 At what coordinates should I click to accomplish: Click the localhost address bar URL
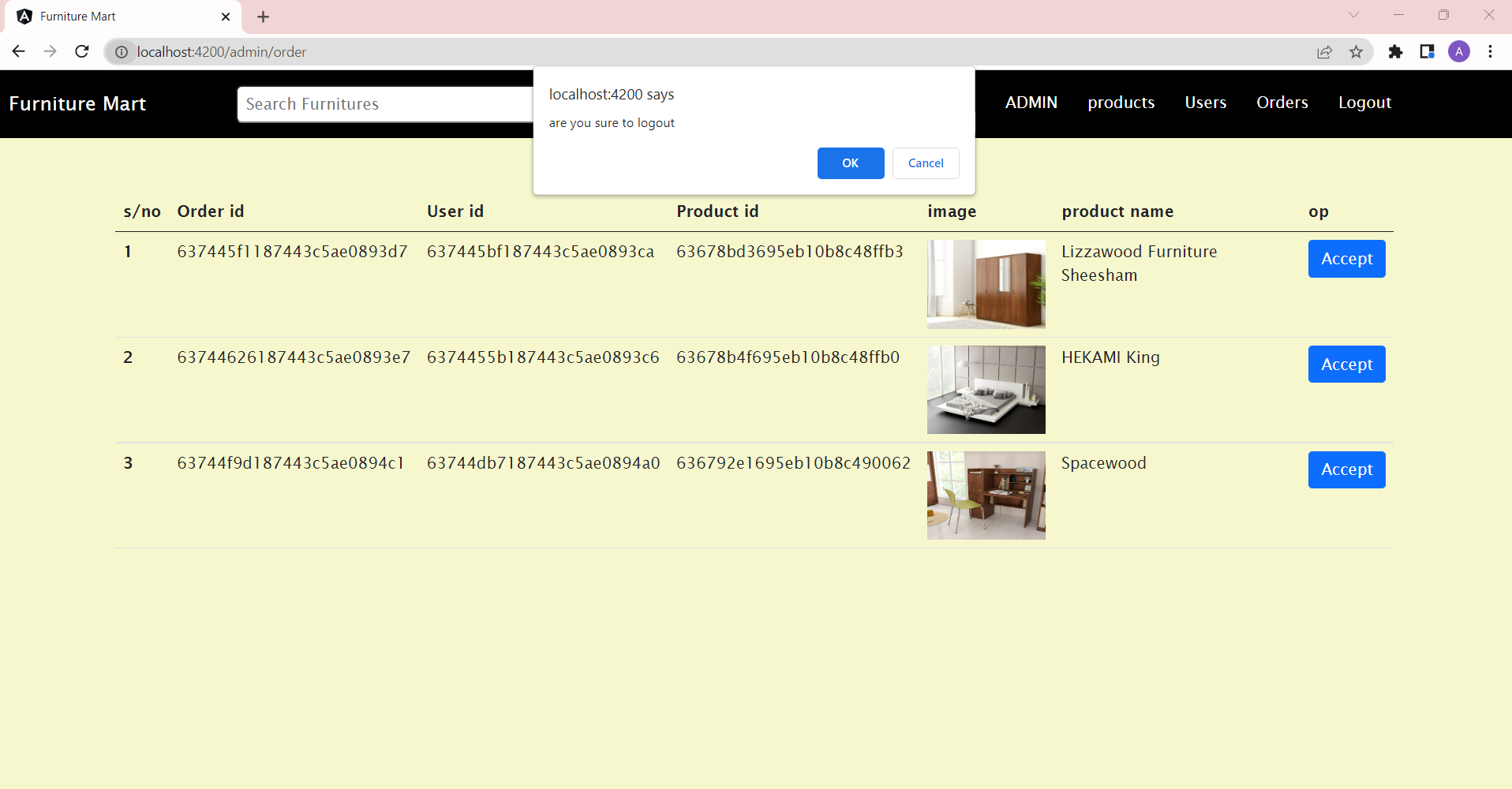tap(222, 52)
